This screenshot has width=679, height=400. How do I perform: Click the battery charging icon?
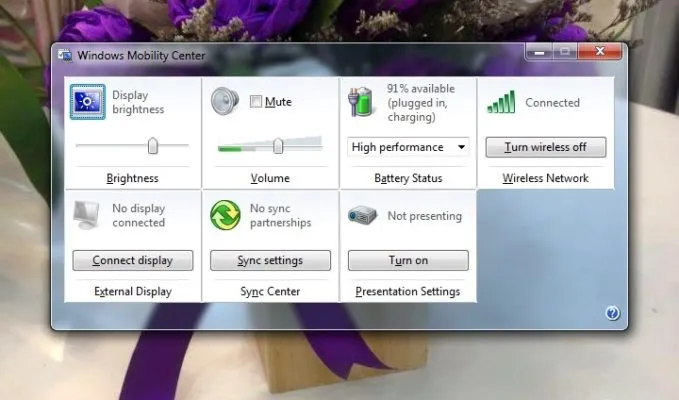[x=360, y=102]
